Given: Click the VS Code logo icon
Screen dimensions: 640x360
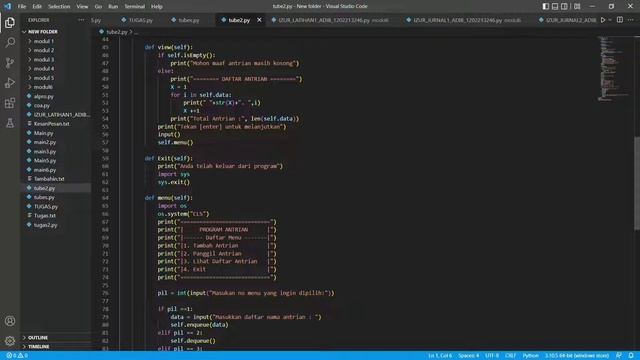Looking at the screenshot, I should (7, 6).
